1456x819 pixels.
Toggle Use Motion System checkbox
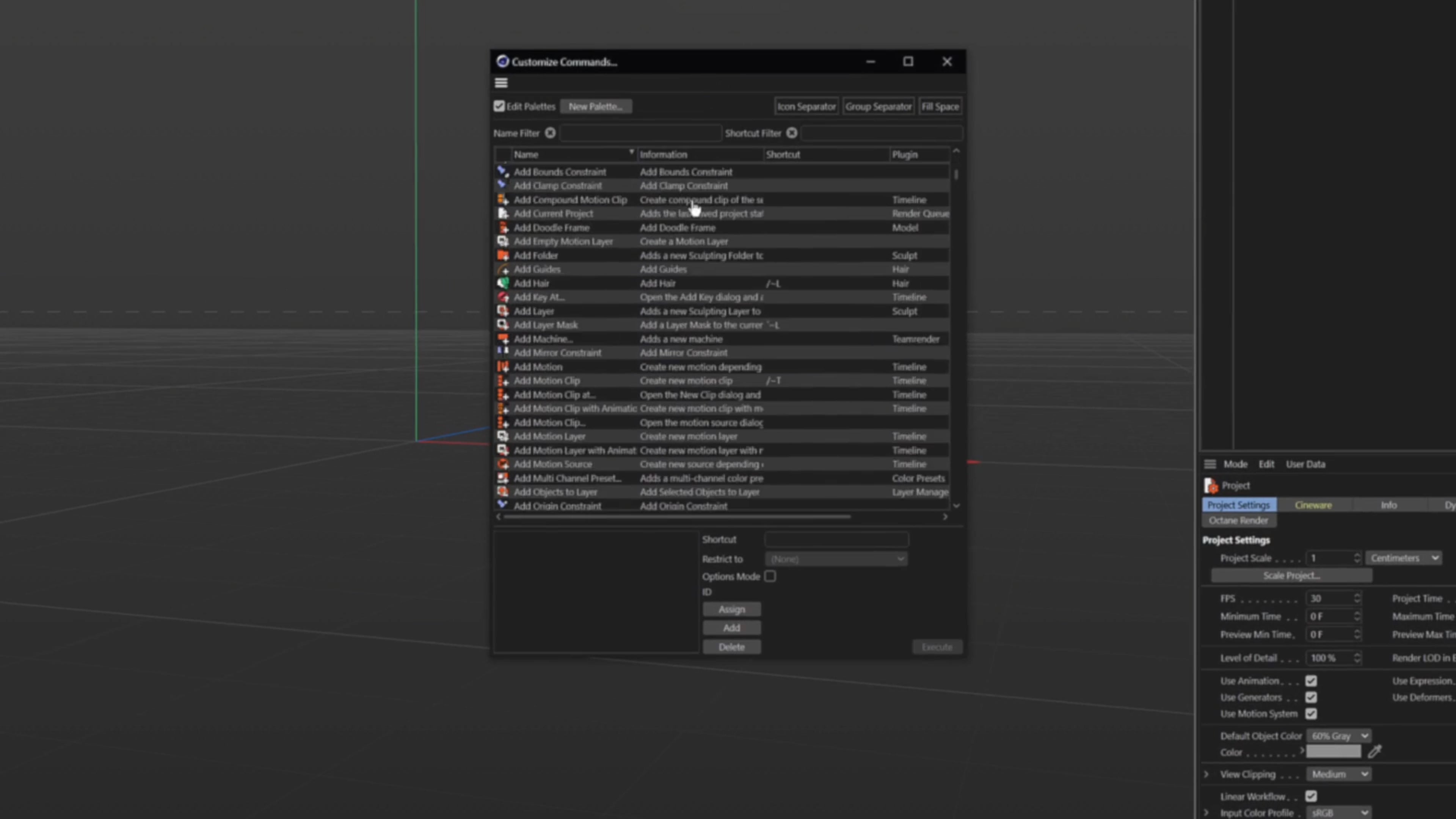[1311, 713]
